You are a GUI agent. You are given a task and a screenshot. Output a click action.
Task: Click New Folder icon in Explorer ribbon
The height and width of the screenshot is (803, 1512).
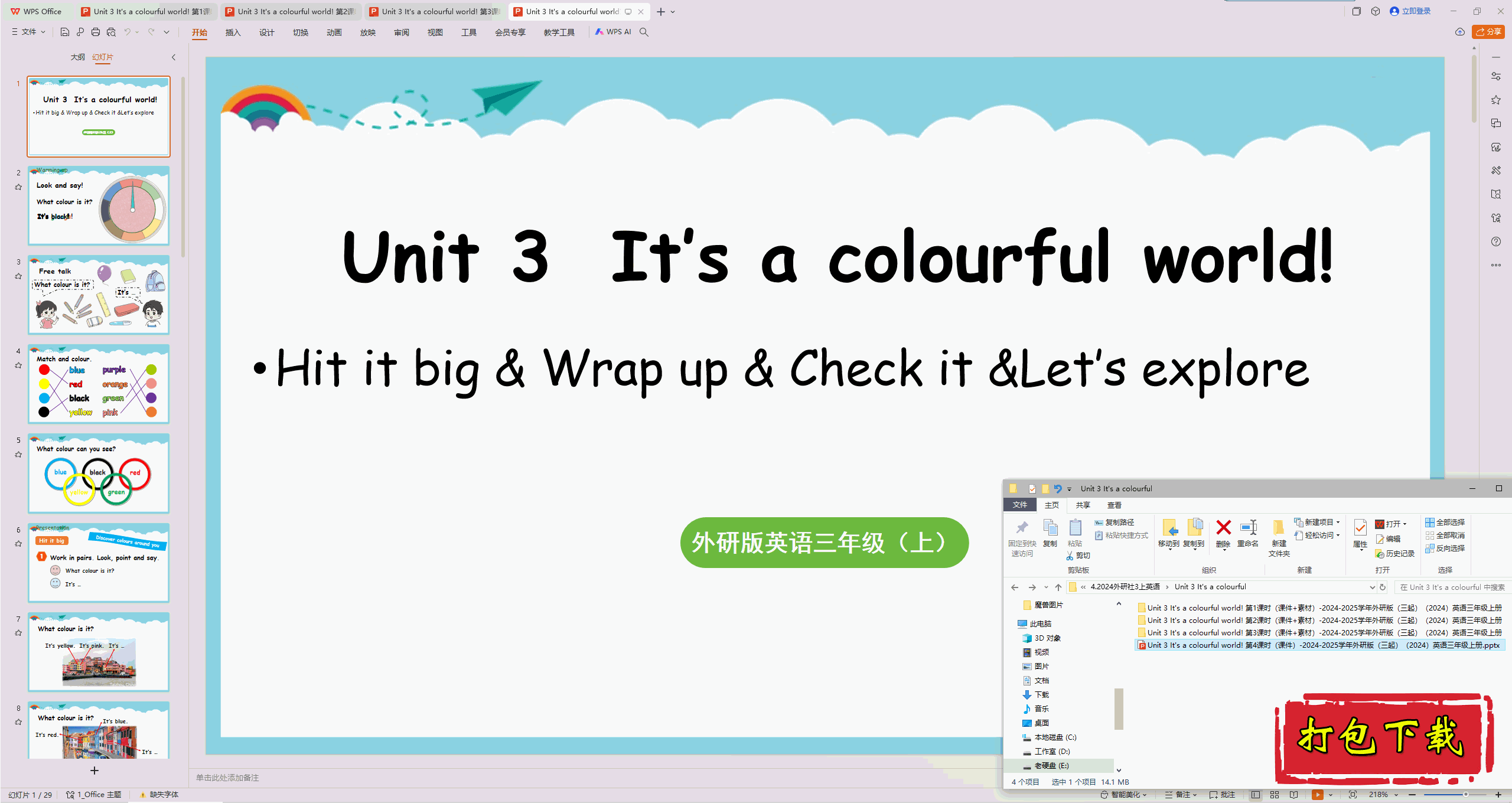point(1279,537)
